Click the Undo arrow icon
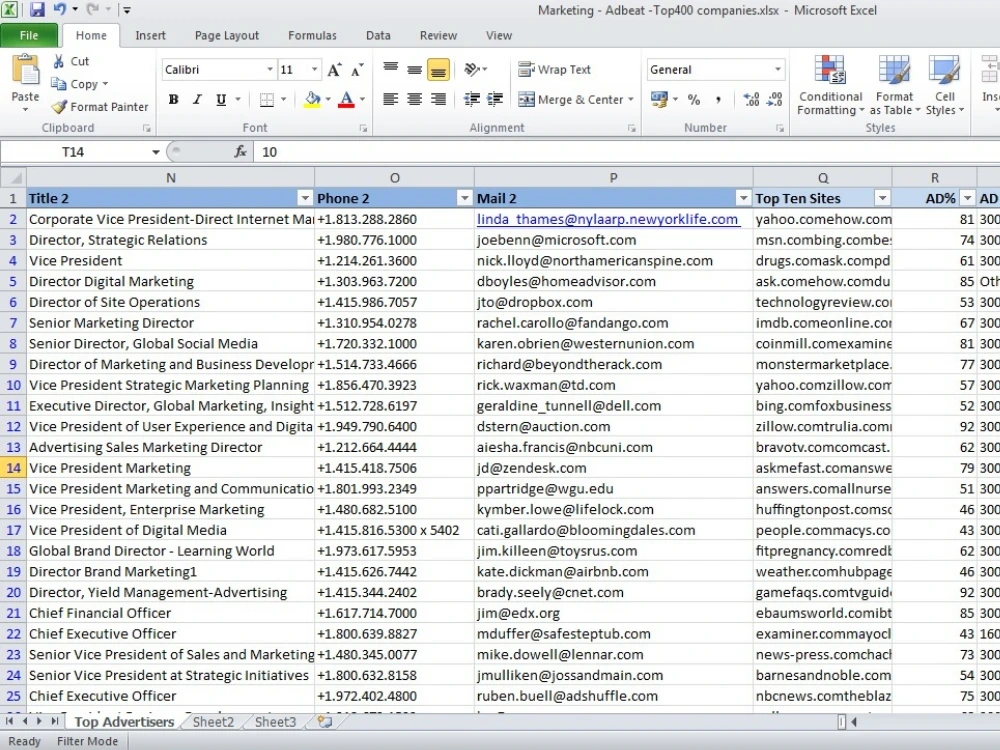Screen dimensions: 1000x750 pyautogui.click(x=59, y=10)
